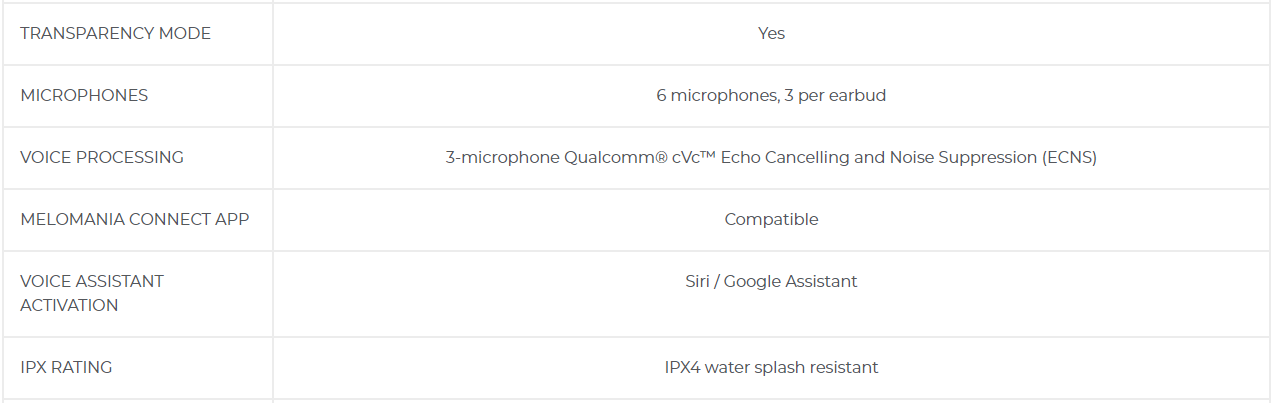1273x403 pixels.
Task: Click the VOICE PROCESSING row label
Action: coord(102,157)
